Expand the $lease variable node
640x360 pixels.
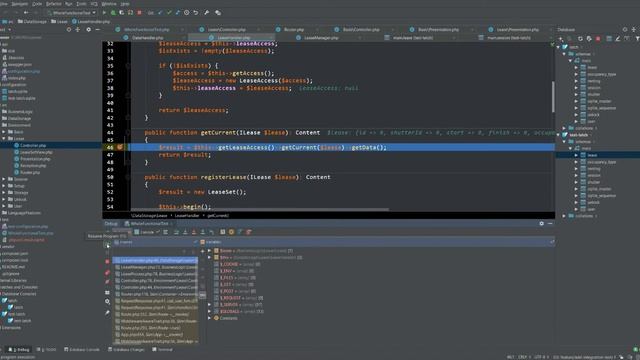pyautogui.click(x=209, y=251)
